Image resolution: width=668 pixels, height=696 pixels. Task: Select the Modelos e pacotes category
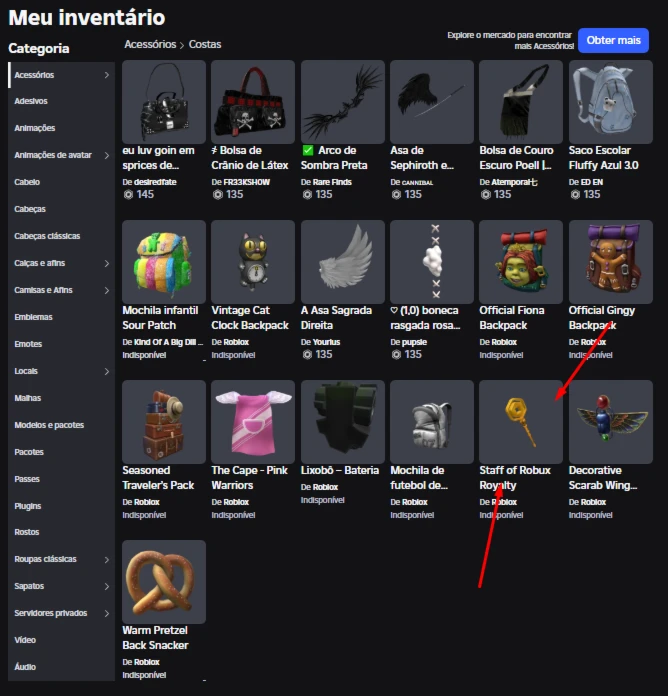click(x=61, y=425)
